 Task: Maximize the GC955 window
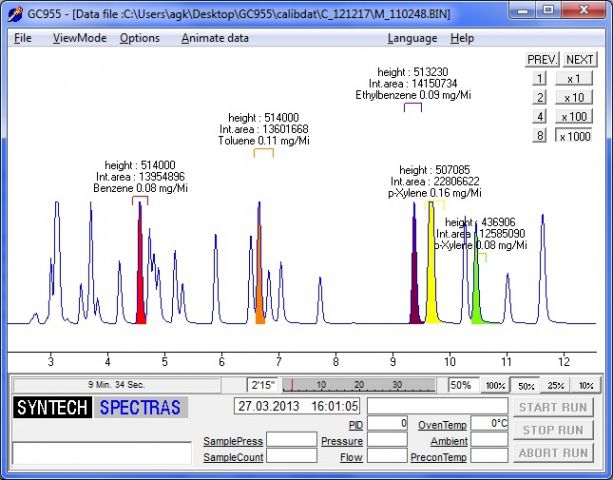[x=548, y=10]
